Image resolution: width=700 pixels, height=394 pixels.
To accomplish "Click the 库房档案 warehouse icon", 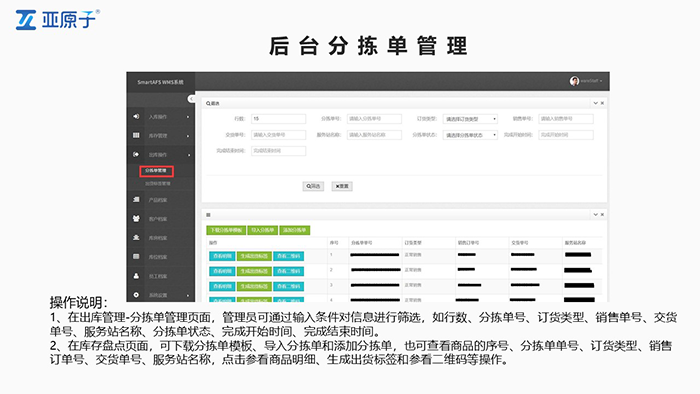I will click(136, 237).
